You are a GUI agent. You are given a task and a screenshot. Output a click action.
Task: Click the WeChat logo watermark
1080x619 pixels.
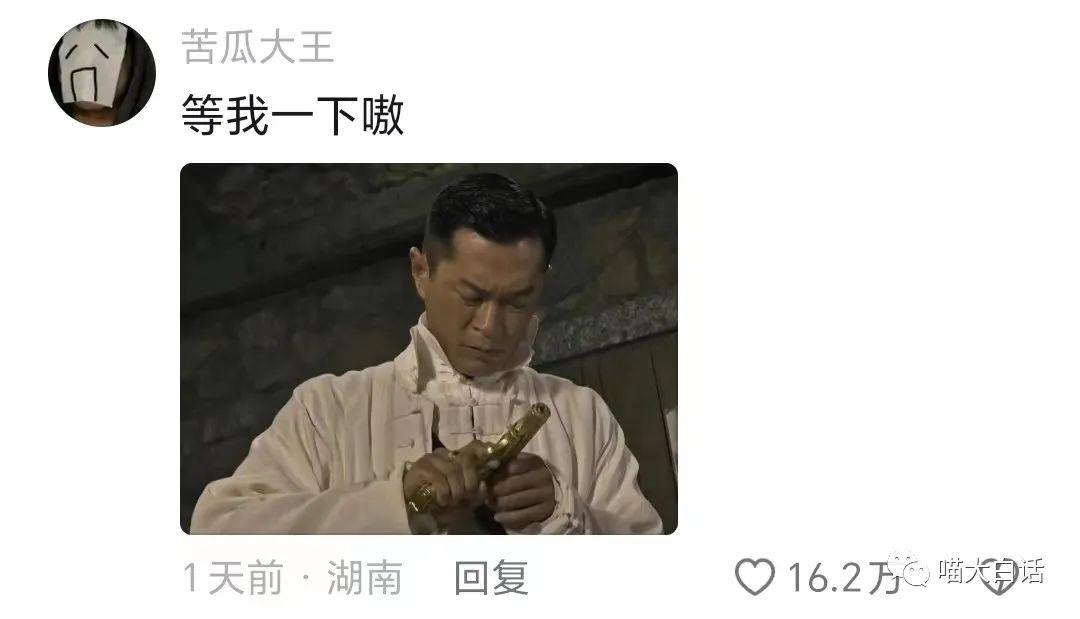[x=909, y=570]
